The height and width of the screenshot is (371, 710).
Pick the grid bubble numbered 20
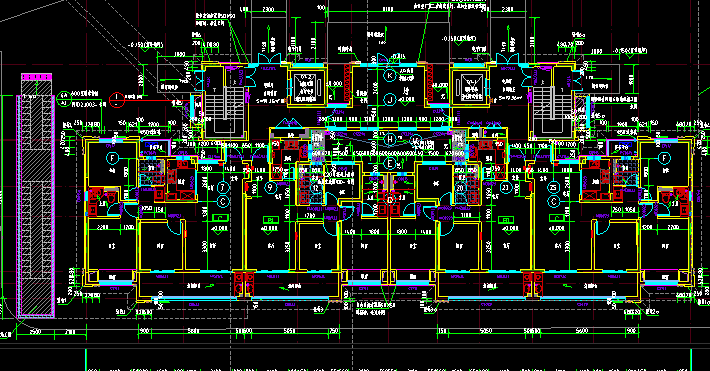pyautogui.click(x=460, y=187)
